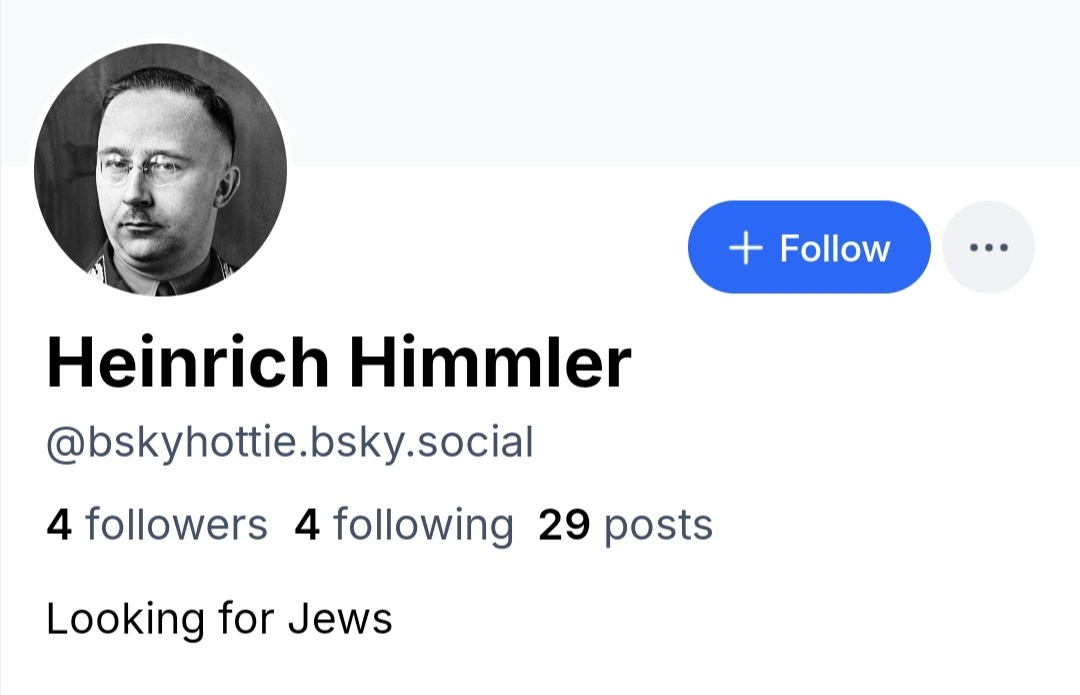This screenshot has width=1080, height=695.
Task: Open the circular profile avatar photo
Action: point(160,169)
